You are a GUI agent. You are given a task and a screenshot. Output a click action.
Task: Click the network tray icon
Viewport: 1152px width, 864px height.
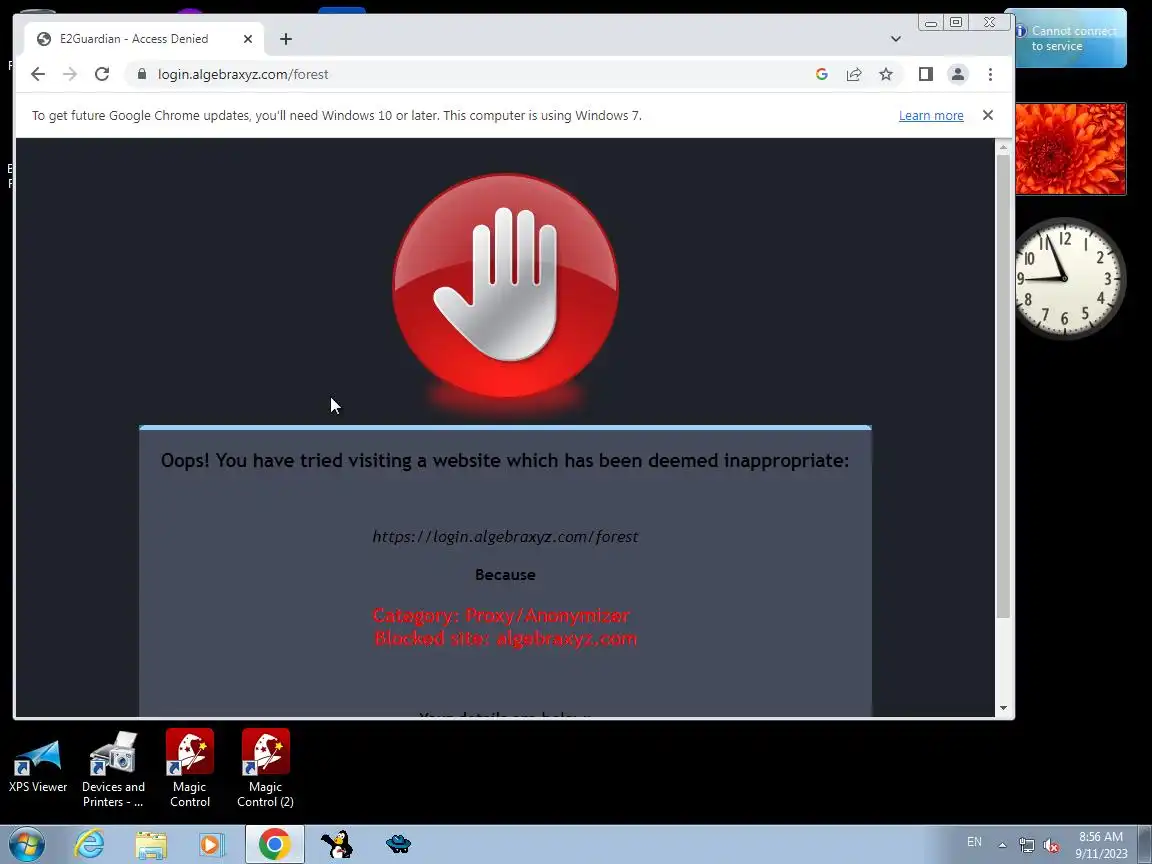tap(1026, 846)
